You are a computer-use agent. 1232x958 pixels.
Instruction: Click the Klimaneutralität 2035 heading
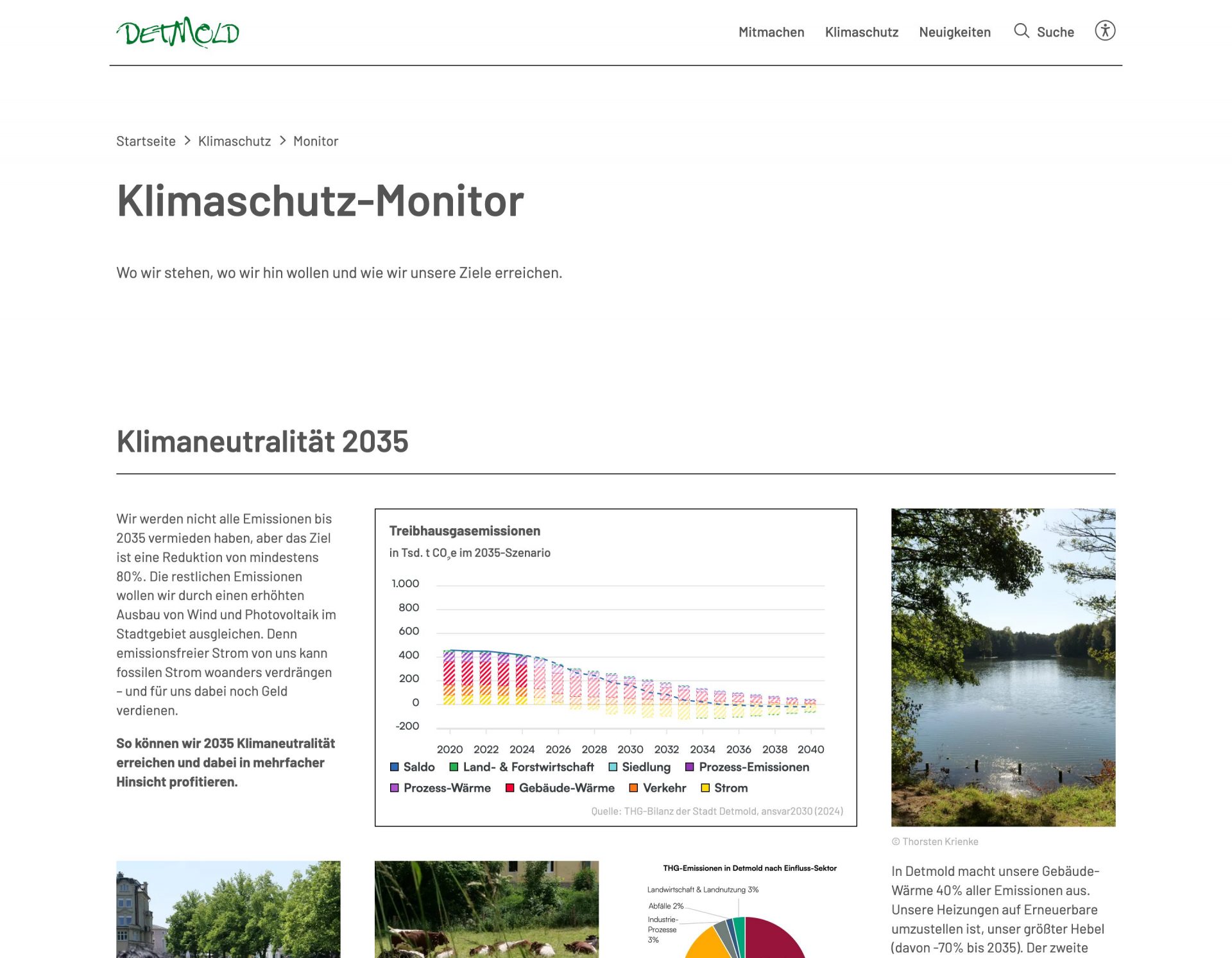pyautogui.click(x=262, y=441)
